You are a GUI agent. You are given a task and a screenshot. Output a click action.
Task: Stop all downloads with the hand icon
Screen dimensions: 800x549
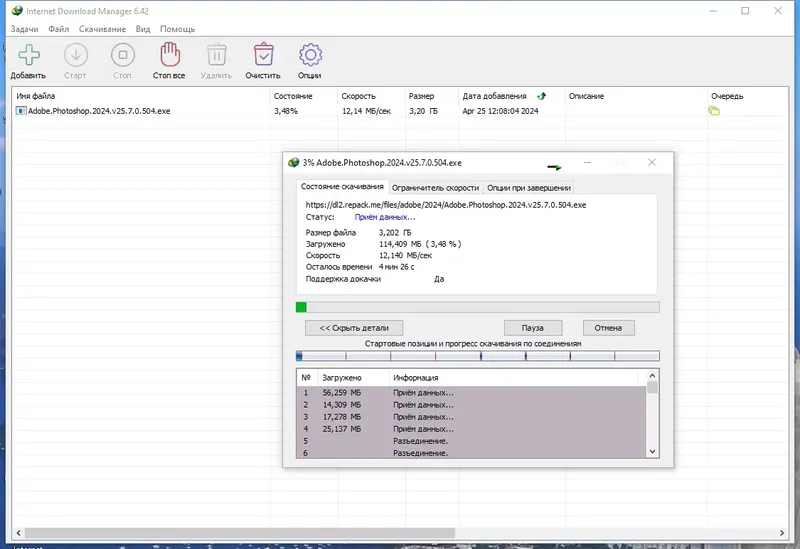(x=169, y=55)
